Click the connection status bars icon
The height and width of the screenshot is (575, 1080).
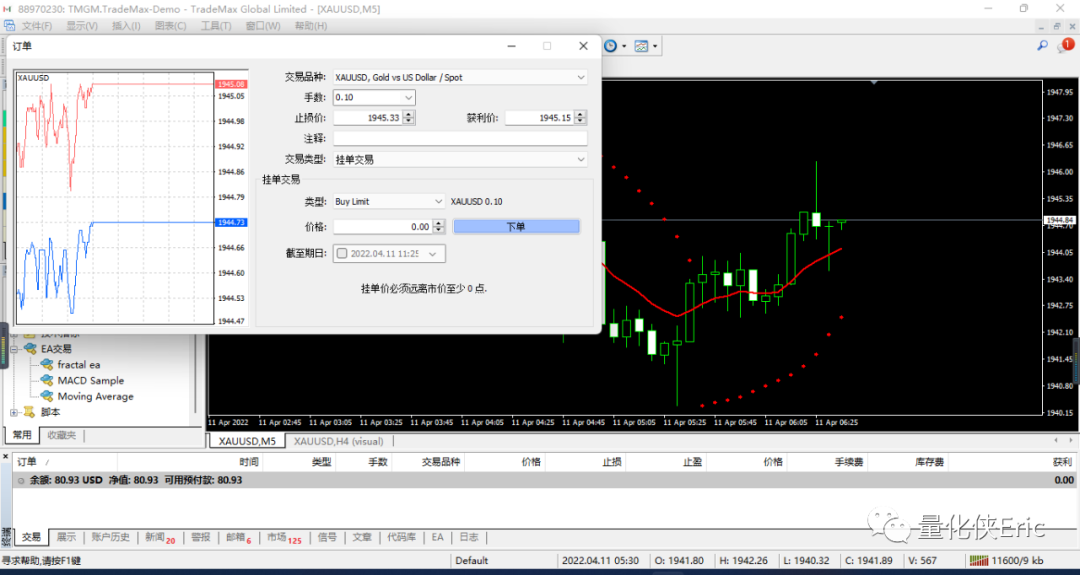click(x=979, y=560)
